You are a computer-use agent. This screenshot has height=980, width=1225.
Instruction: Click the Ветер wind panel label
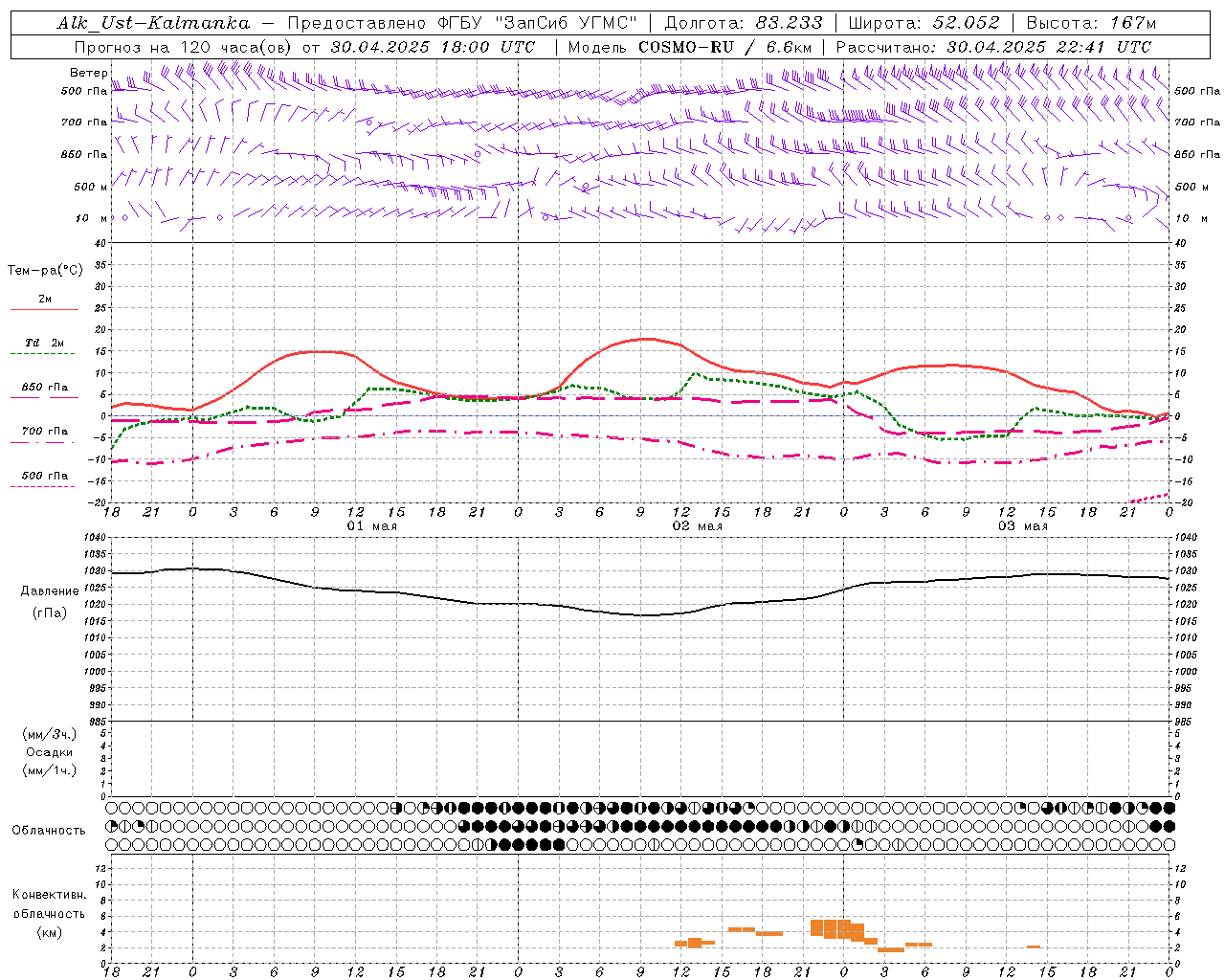[x=88, y=73]
